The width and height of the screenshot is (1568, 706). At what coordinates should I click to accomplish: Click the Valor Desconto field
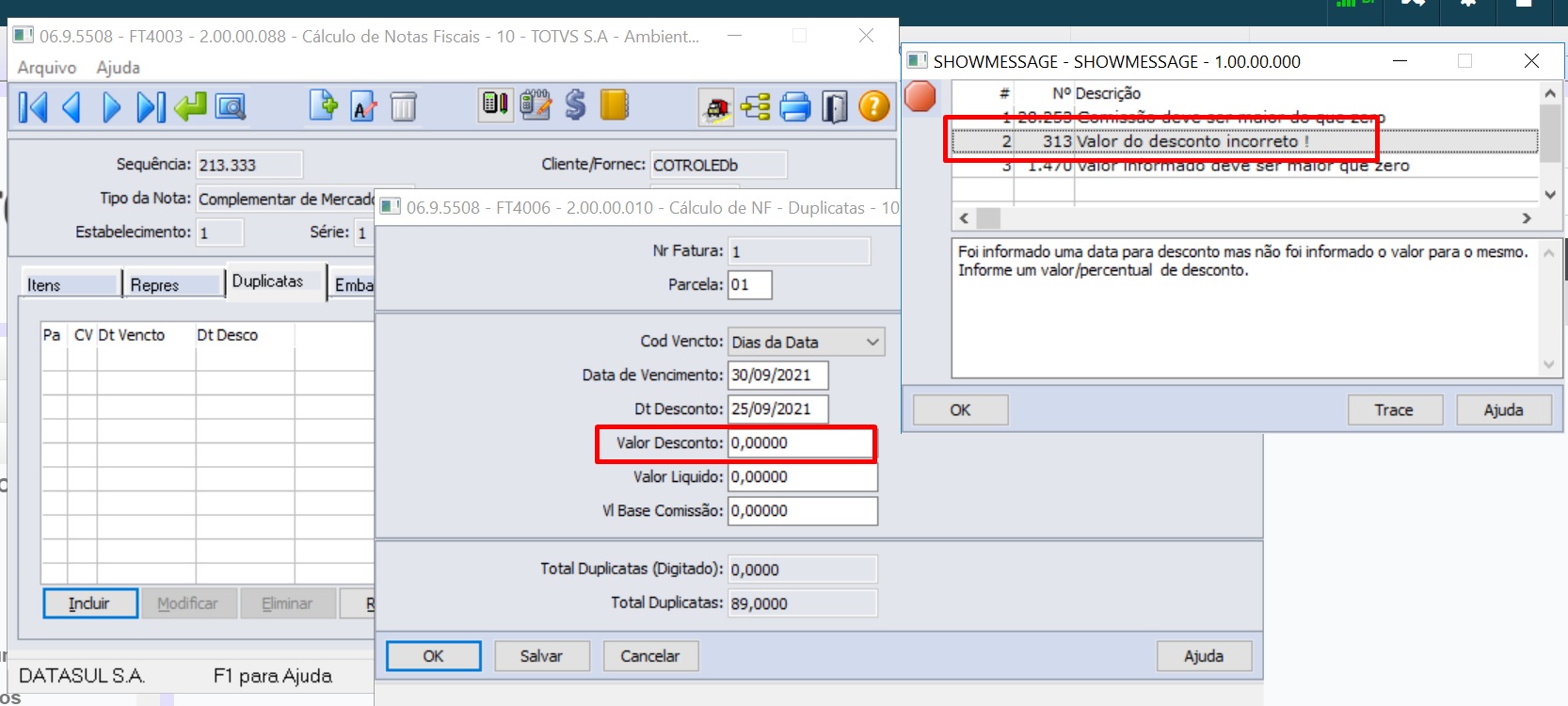coord(802,442)
